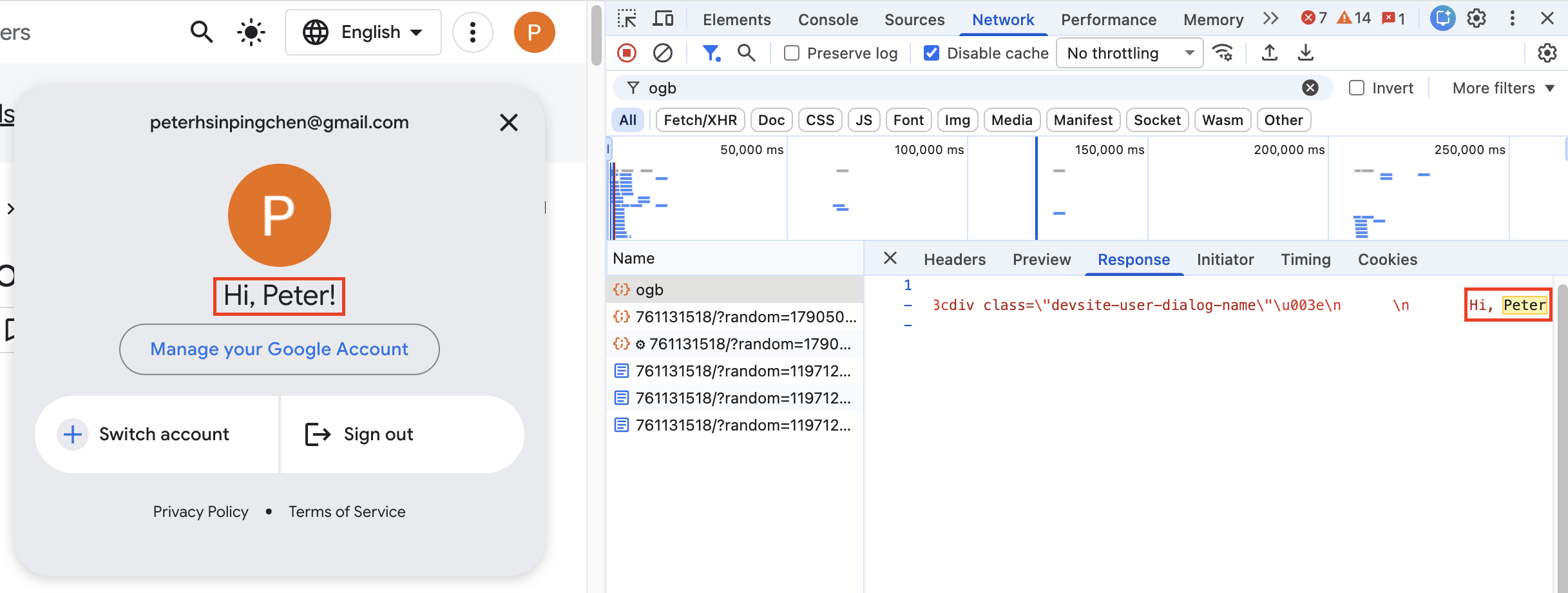Open the English language dropdown
The image size is (1568, 593).
click(363, 32)
